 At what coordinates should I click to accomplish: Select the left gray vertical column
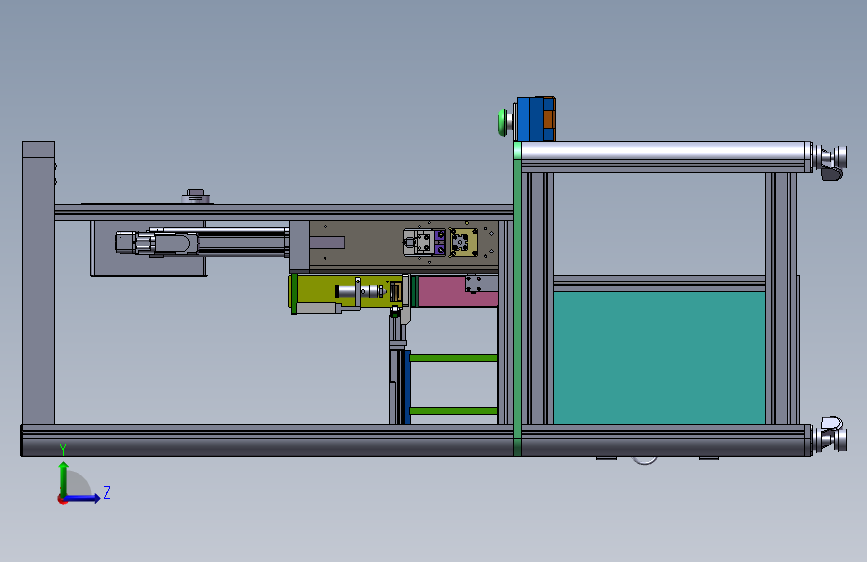(38, 283)
